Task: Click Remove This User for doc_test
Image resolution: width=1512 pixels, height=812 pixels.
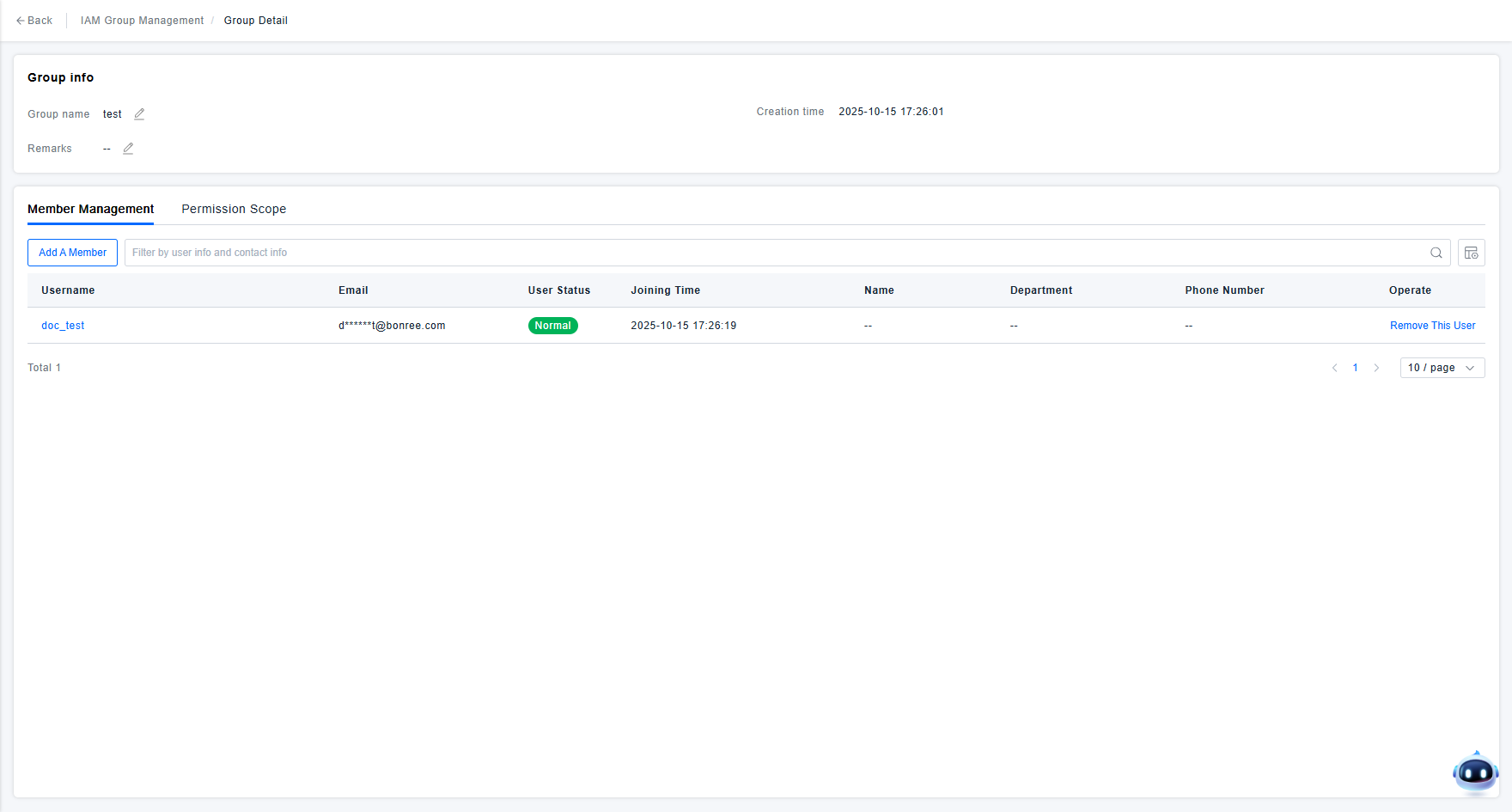Action: pos(1432,326)
